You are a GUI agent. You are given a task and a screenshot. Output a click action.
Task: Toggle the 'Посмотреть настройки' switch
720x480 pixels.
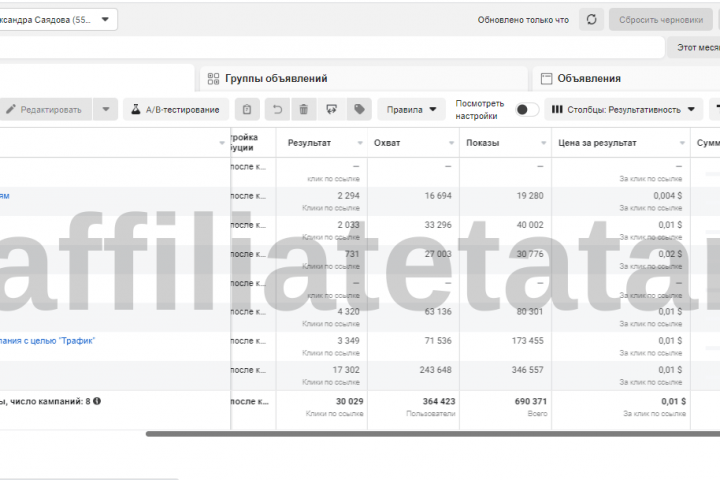click(x=527, y=110)
